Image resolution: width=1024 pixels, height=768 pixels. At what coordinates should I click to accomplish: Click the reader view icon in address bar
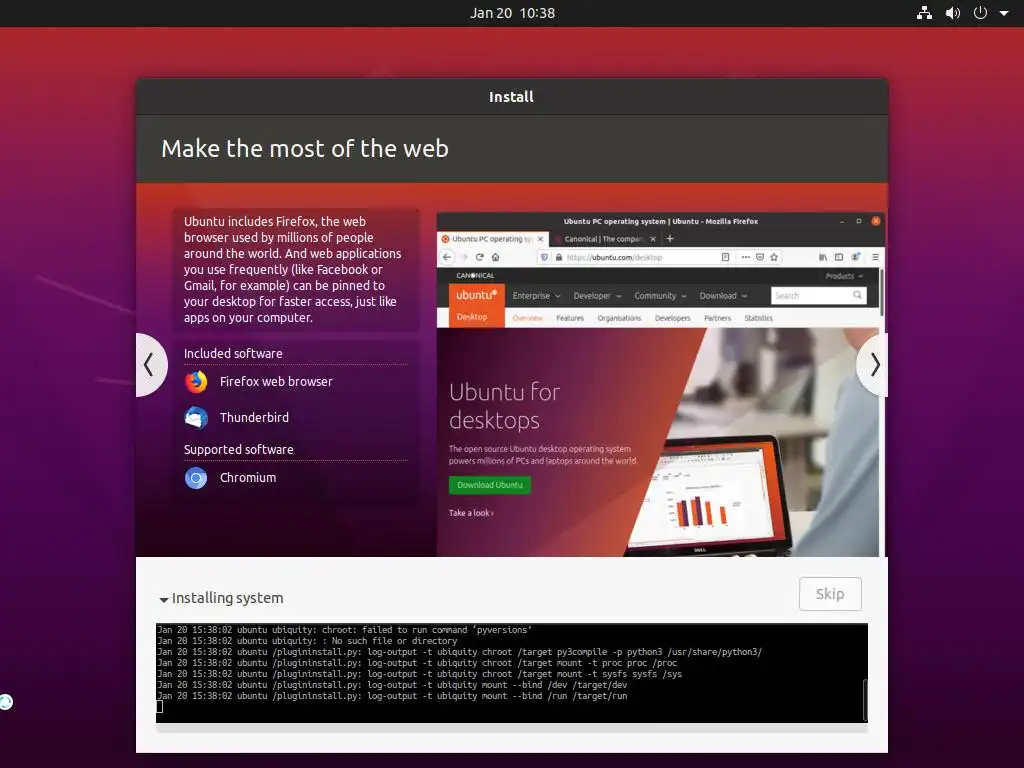[725, 257]
